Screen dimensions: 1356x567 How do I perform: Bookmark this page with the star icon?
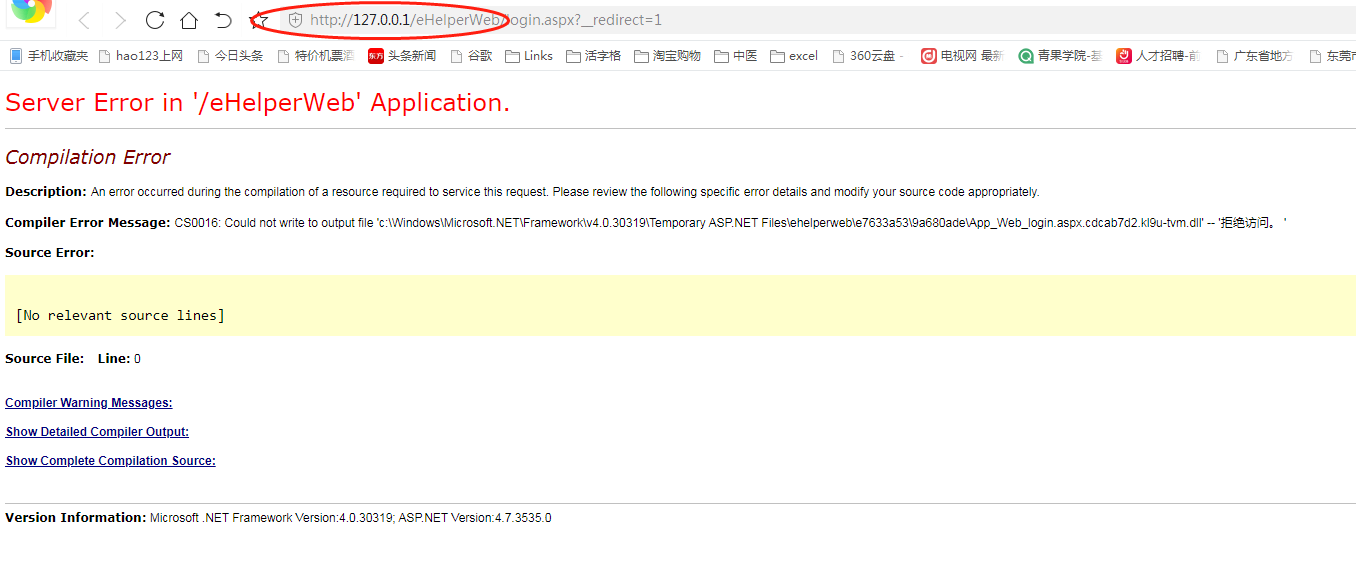point(259,20)
